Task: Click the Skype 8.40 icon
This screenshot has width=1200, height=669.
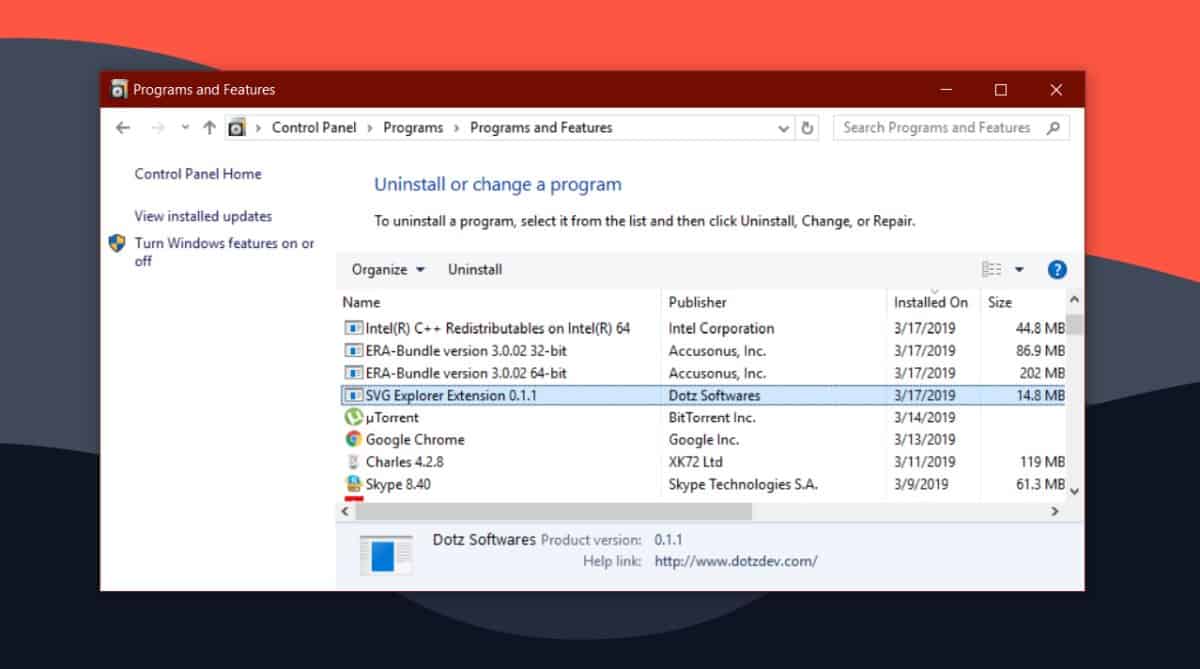Action: click(x=353, y=484)
